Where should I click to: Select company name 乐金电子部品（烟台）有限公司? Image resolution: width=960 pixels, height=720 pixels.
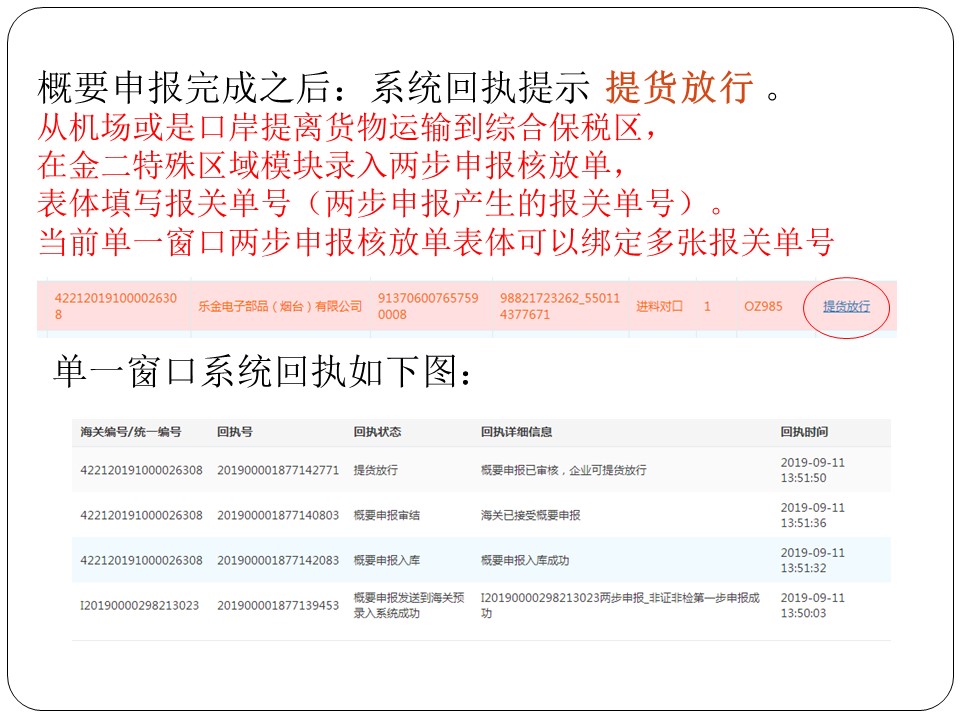coord(280,306)
